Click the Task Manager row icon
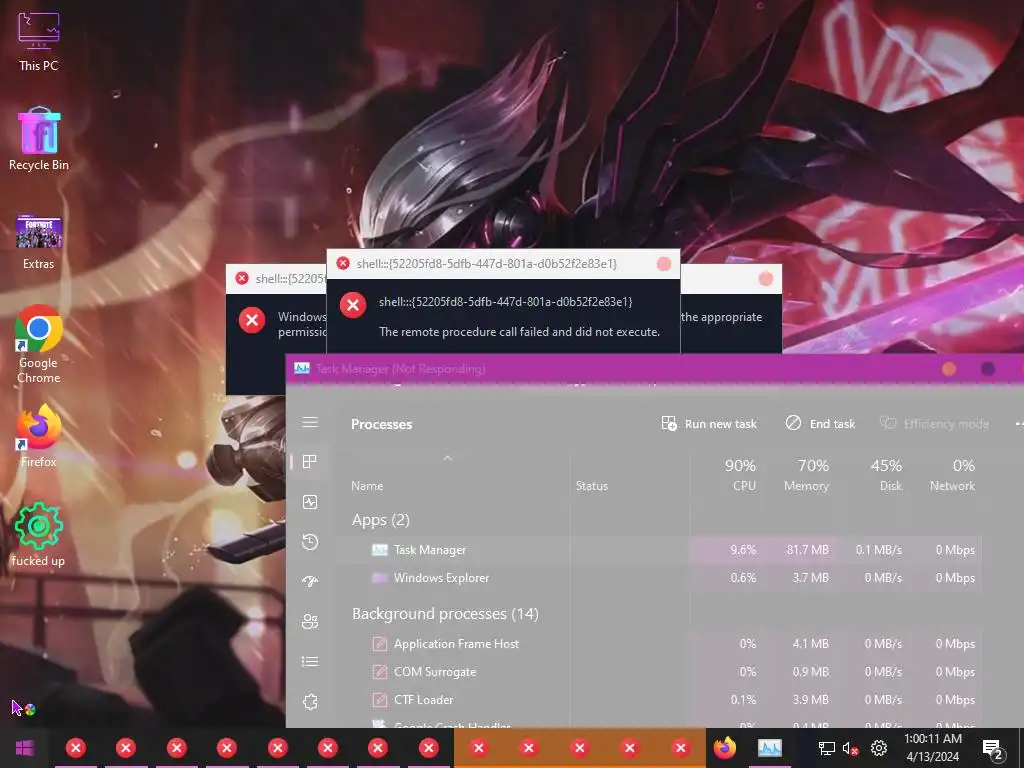Image resolution: width=1024 pixels, height=768 pixels. point(379,550)
